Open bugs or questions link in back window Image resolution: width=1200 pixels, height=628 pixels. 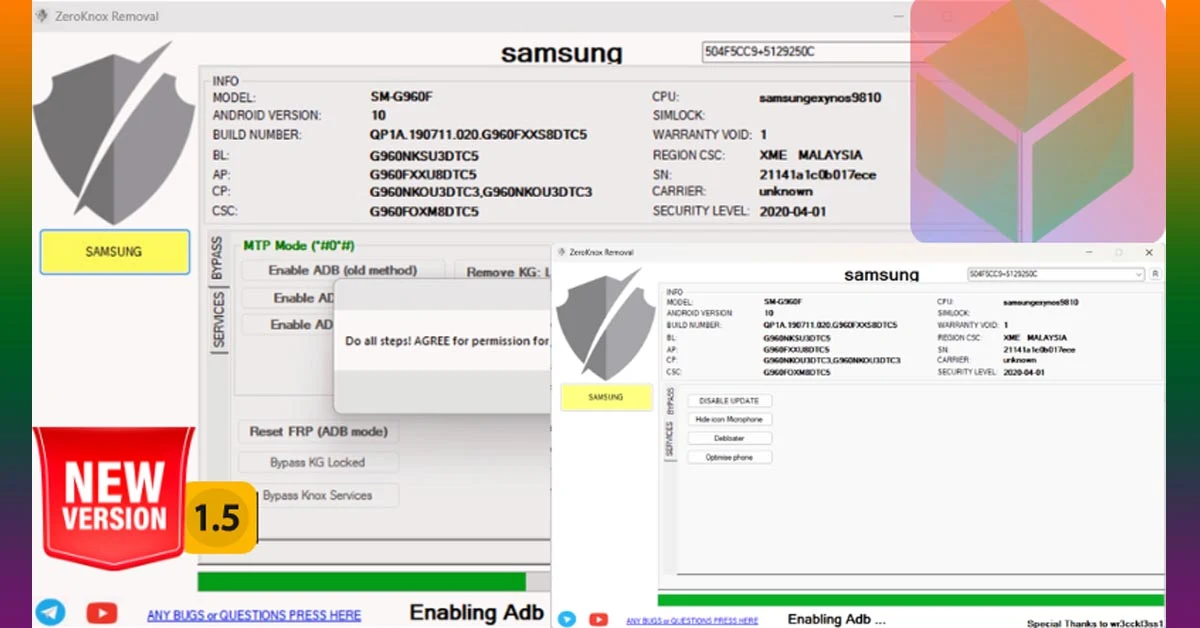coord(254,615)
